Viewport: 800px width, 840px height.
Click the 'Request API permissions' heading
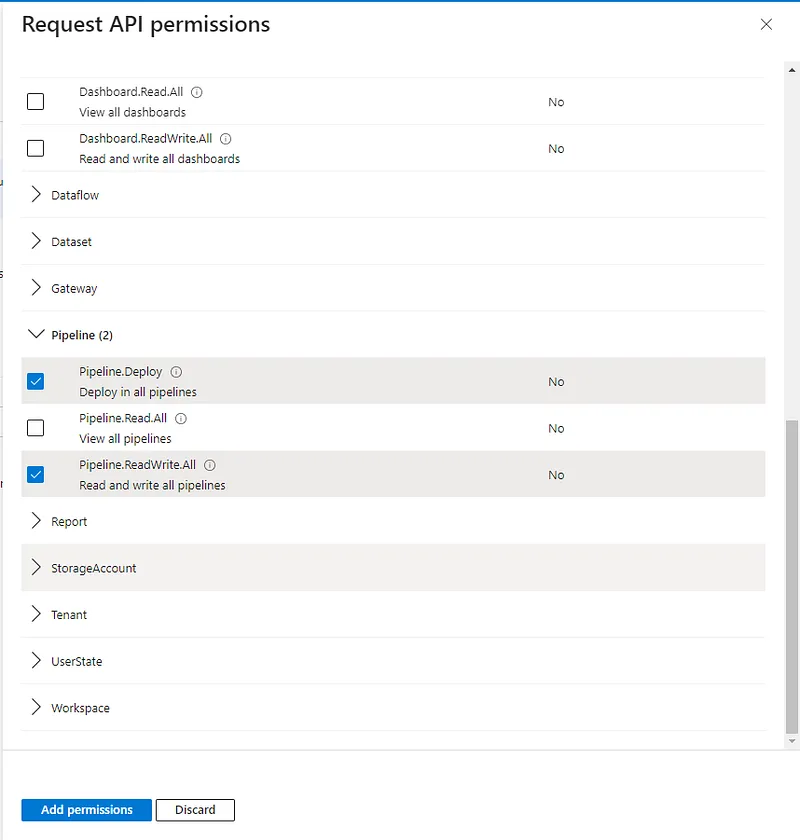(146, 25)
